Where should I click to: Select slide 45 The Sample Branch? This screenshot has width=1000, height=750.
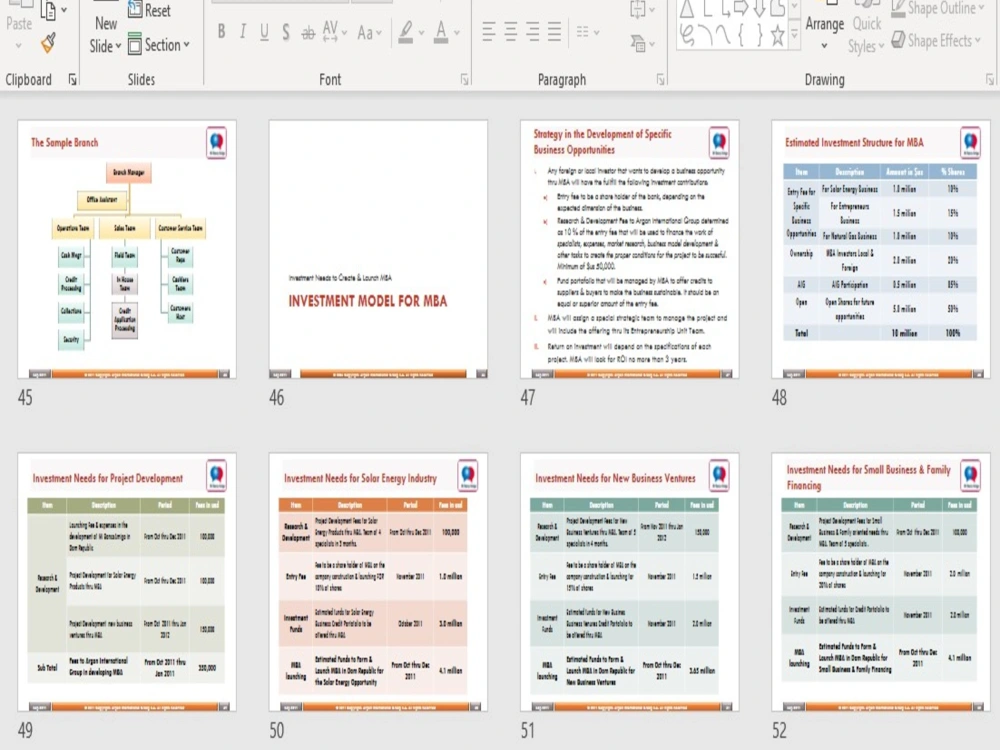coord(127,249)
